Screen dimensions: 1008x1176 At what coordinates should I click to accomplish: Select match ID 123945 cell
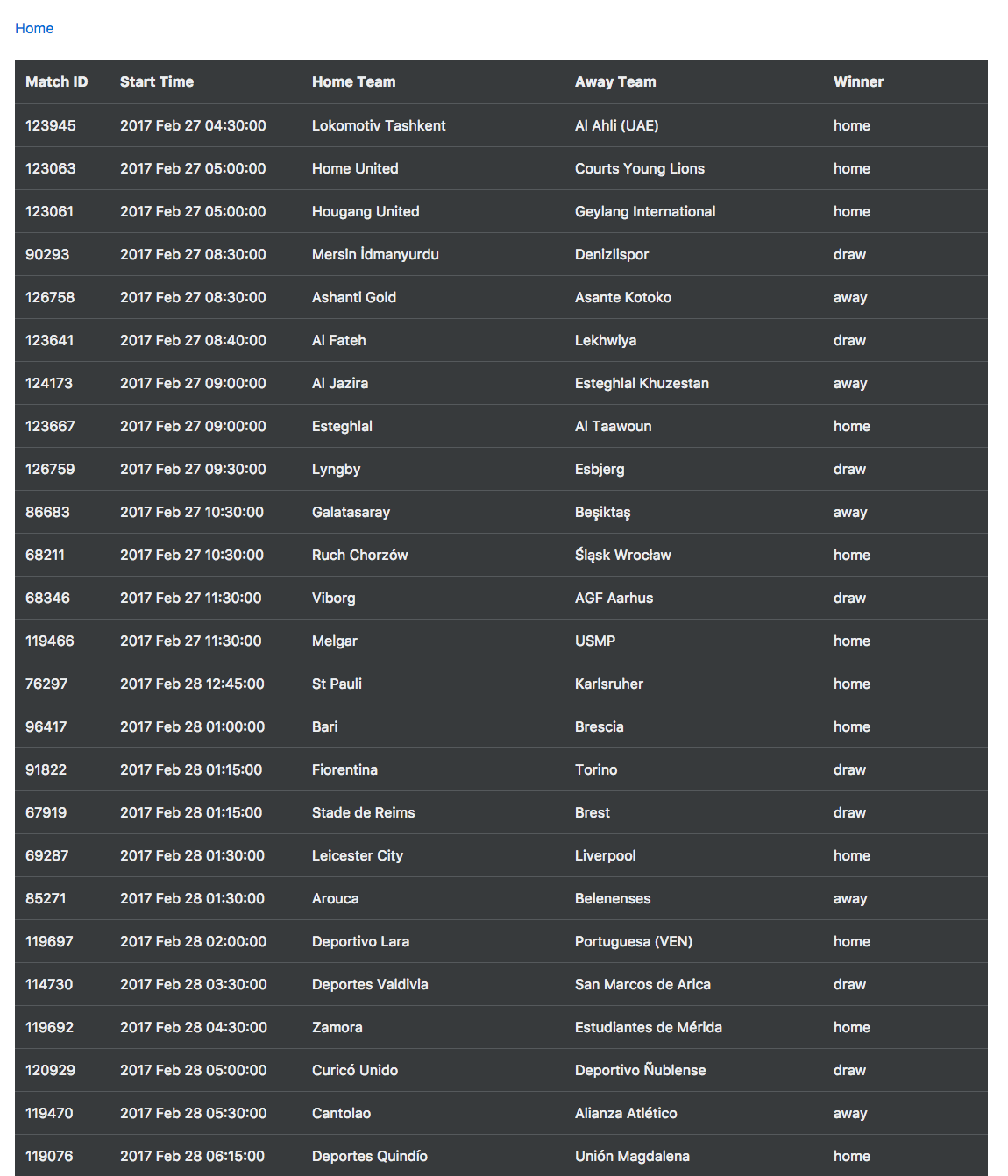pos(50,125)
